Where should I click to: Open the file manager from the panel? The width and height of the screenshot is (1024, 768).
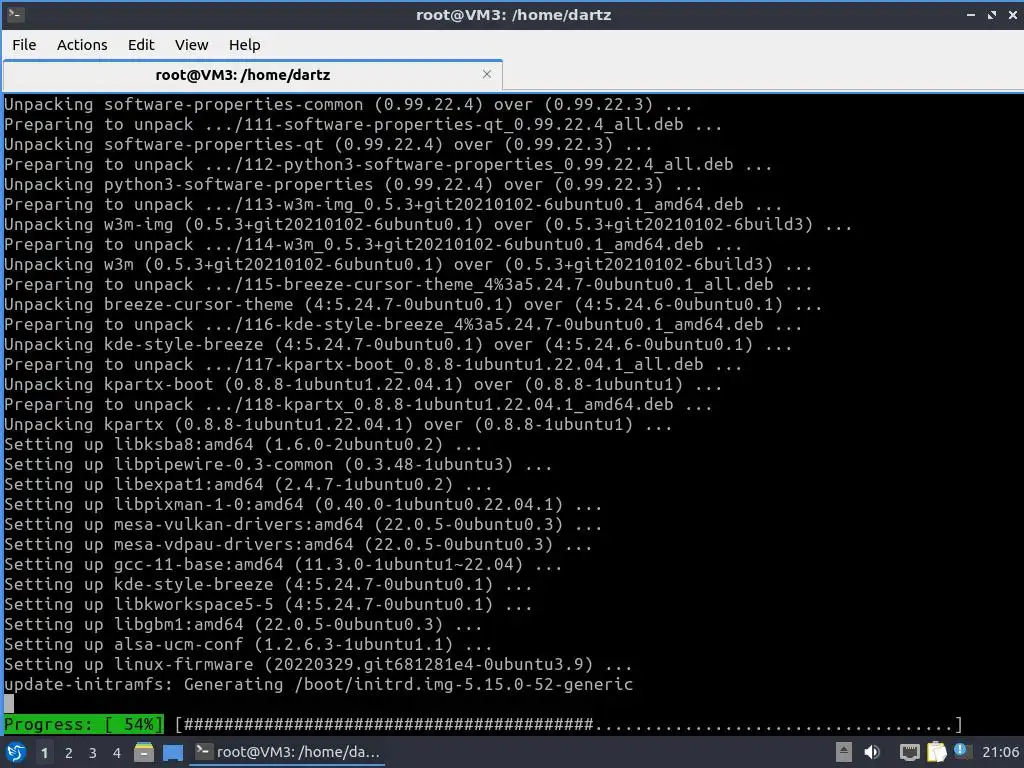144,752
